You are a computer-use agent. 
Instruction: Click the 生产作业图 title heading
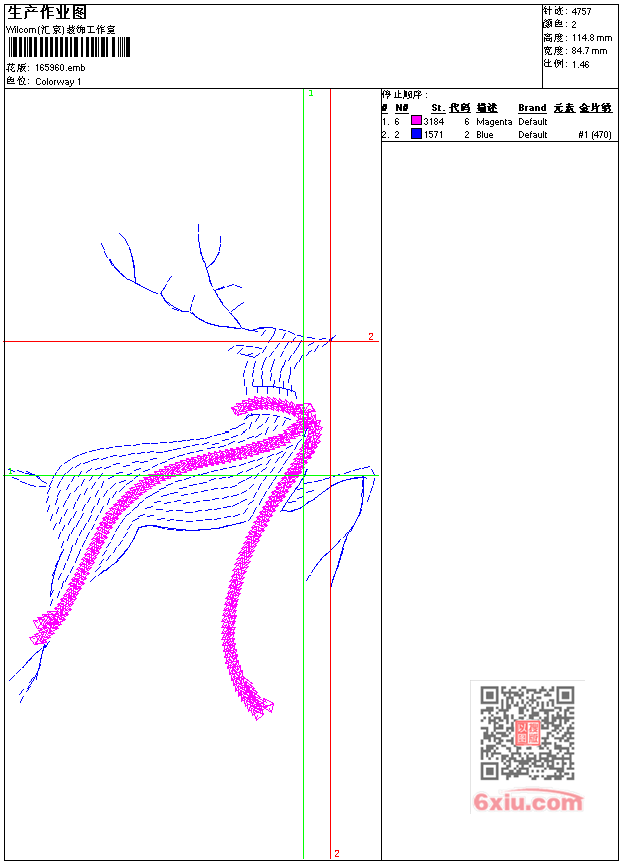[47, 13]
